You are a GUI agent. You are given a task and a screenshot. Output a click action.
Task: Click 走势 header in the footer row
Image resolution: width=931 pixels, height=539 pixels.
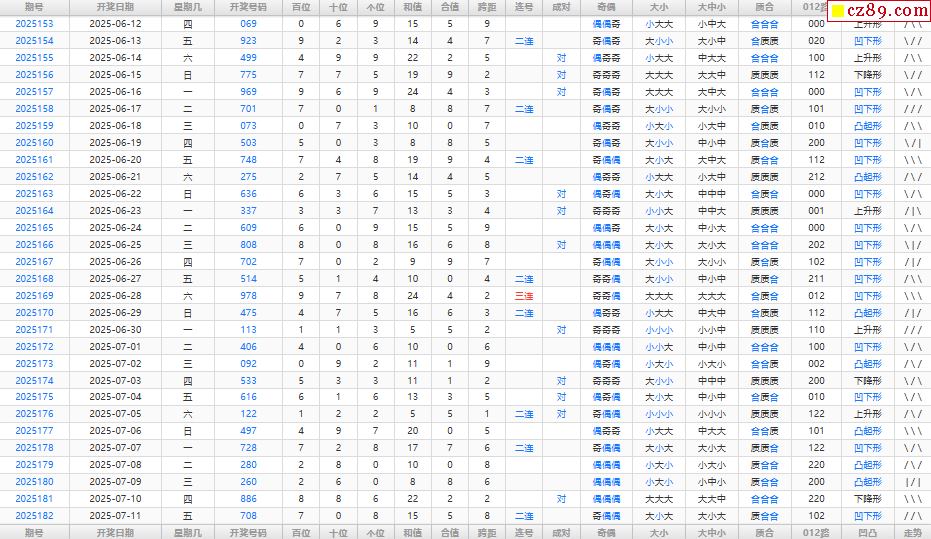pyautogui.click(x=913, y=533)
